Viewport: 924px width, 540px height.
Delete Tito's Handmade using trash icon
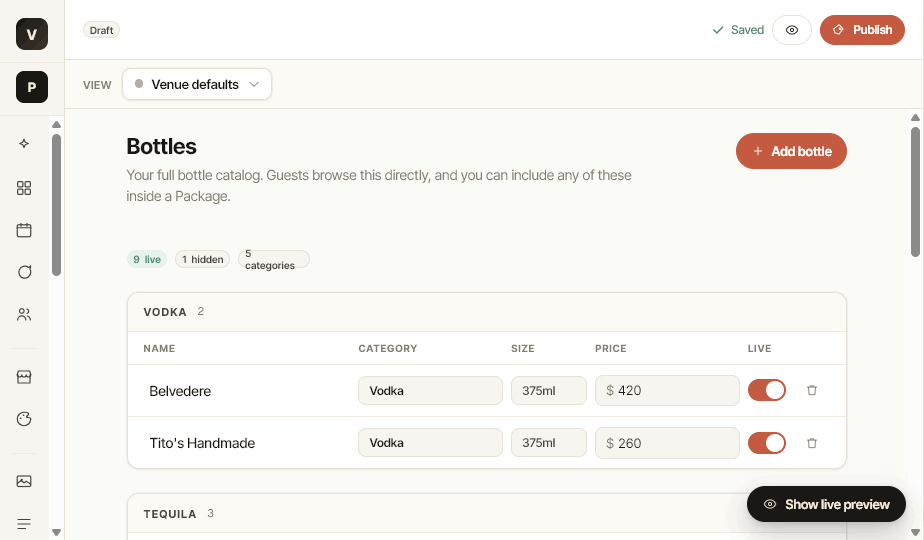[x=811, y=443]
